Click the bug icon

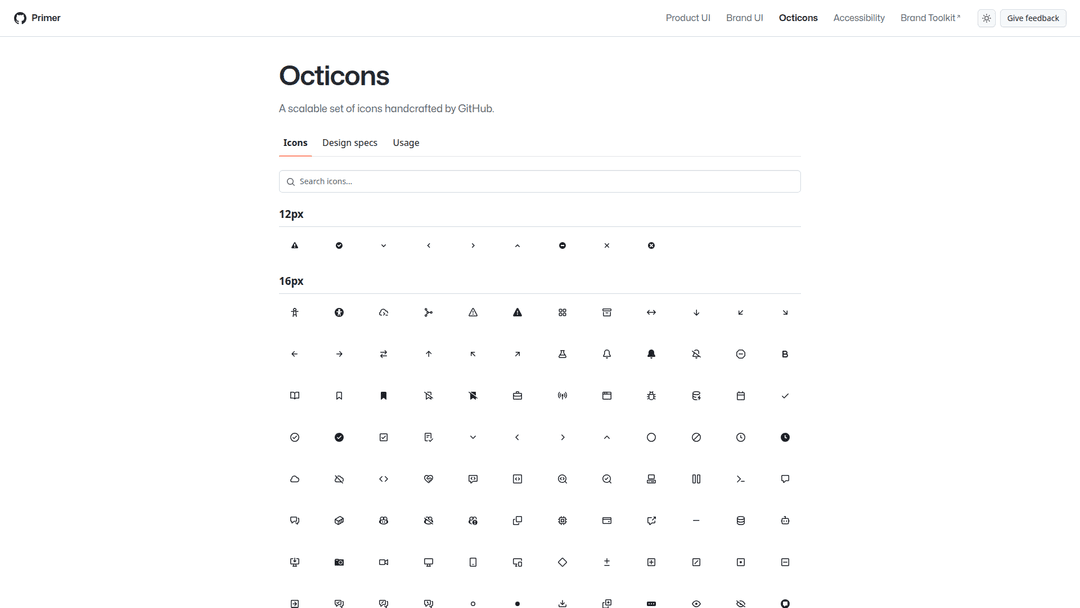tap(651, 396)
